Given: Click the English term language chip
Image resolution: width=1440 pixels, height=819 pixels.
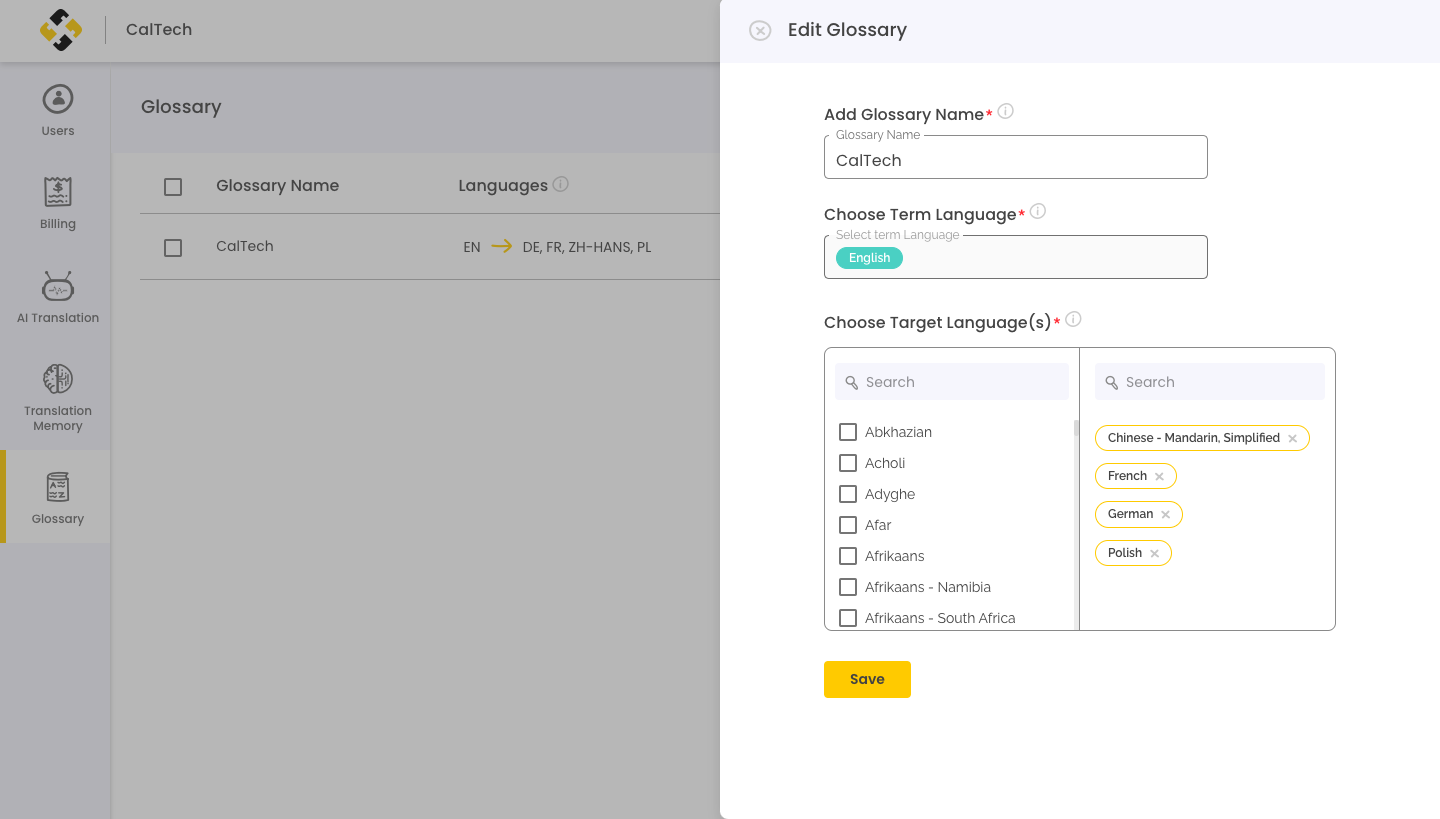Looking at the screenshot, I should (869, 258).
